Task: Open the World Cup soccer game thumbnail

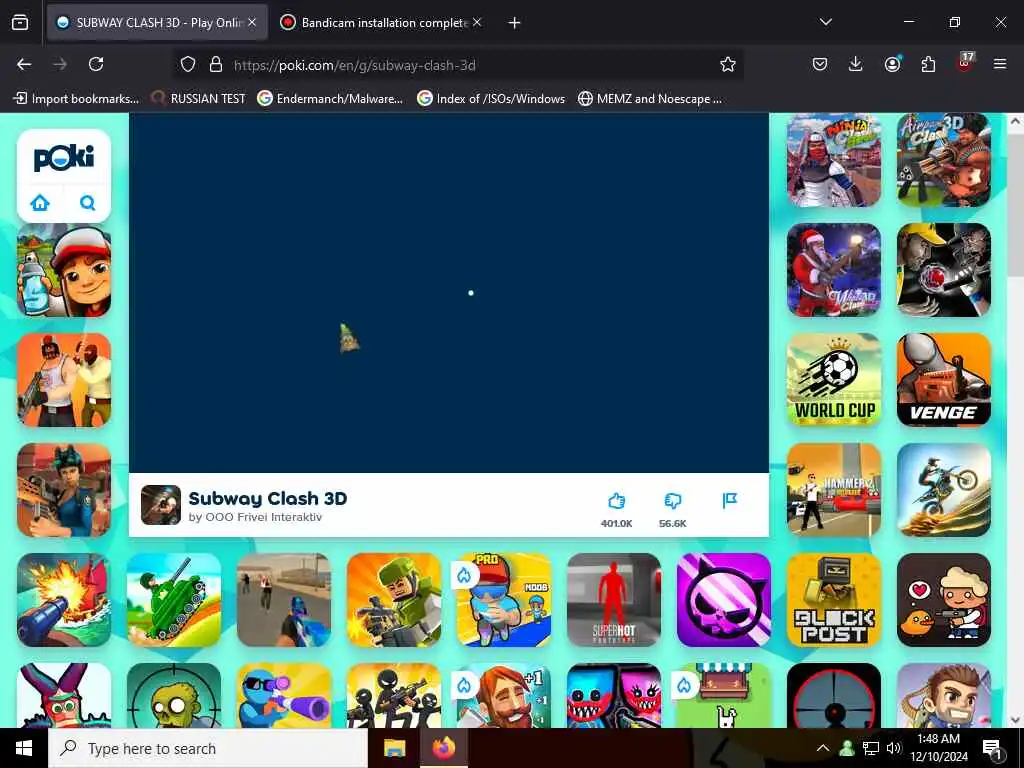Action: (x=834, y=380)
